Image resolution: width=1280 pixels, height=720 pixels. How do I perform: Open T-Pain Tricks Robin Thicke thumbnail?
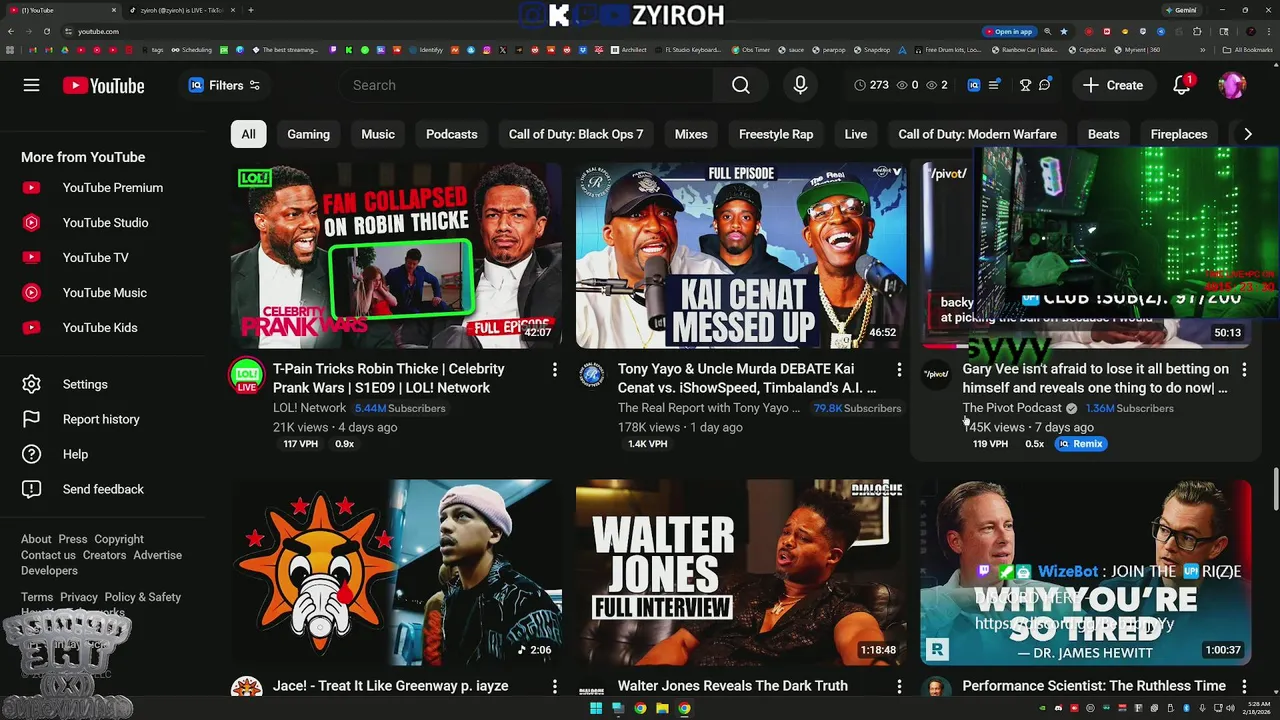coord(396,255)
